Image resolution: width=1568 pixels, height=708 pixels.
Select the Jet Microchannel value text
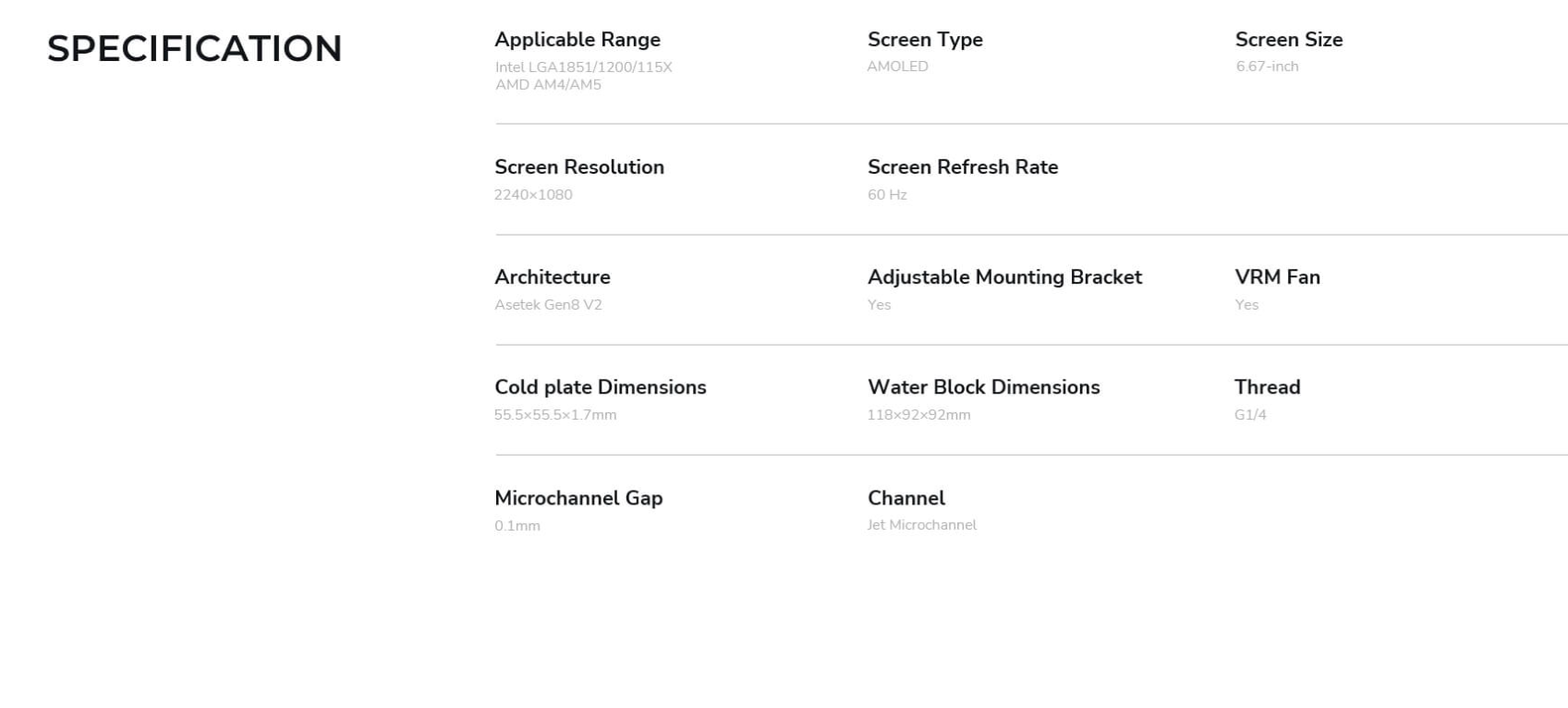coord(921,525)
